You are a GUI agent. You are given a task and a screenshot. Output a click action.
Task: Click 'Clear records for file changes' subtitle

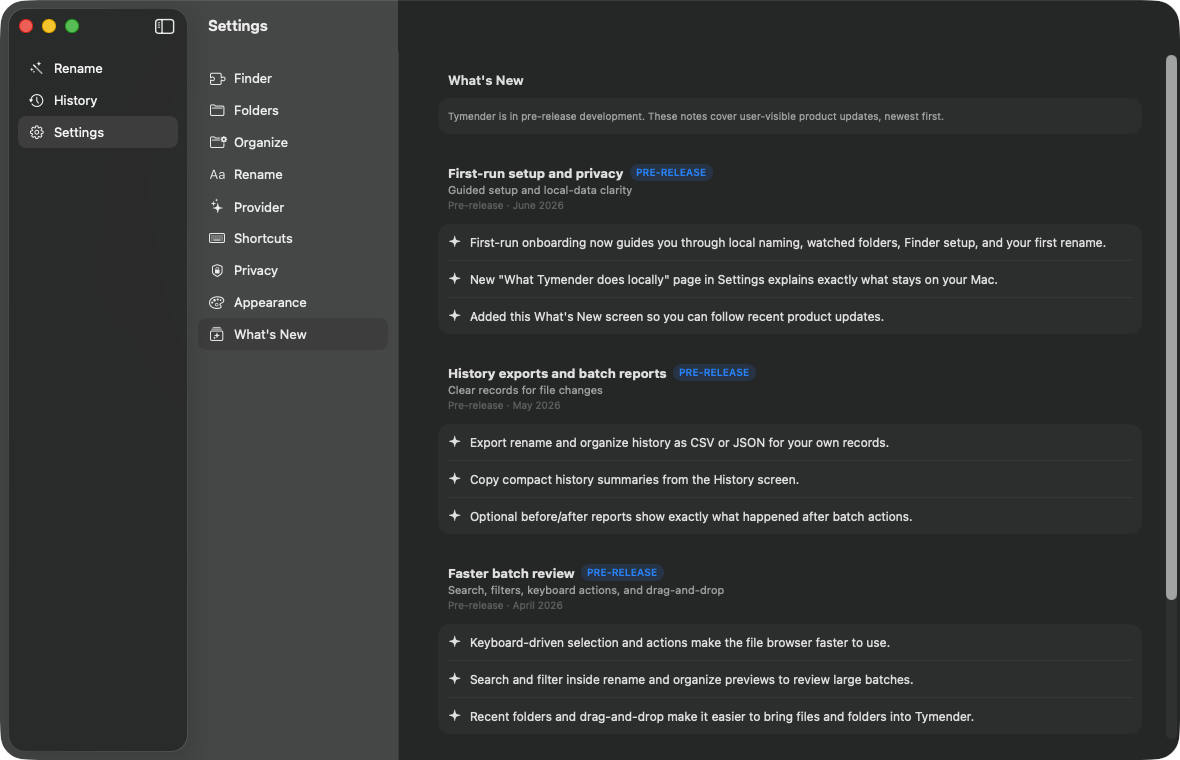click(525, 391)
